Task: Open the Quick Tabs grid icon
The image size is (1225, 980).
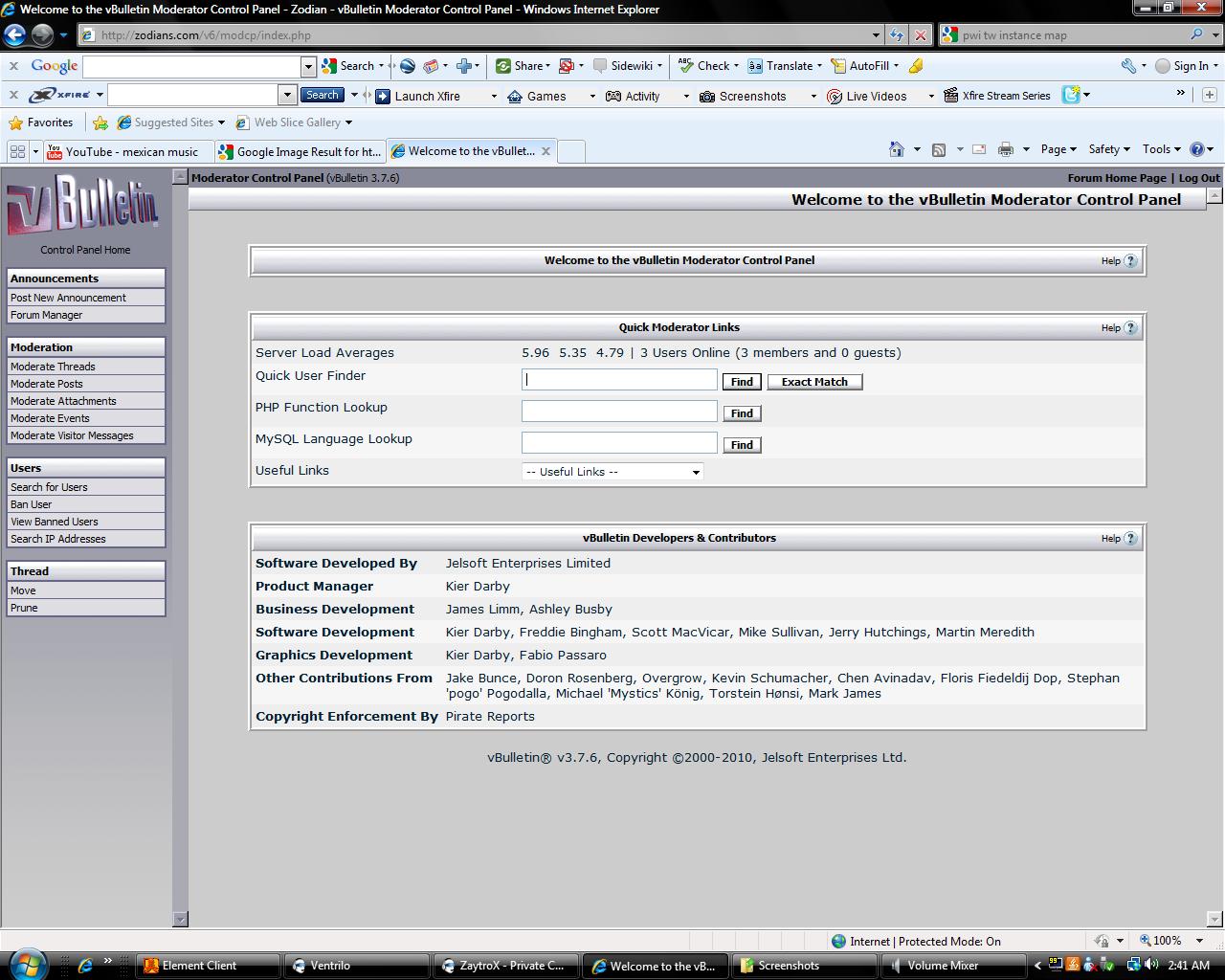Action: point(17,151)
